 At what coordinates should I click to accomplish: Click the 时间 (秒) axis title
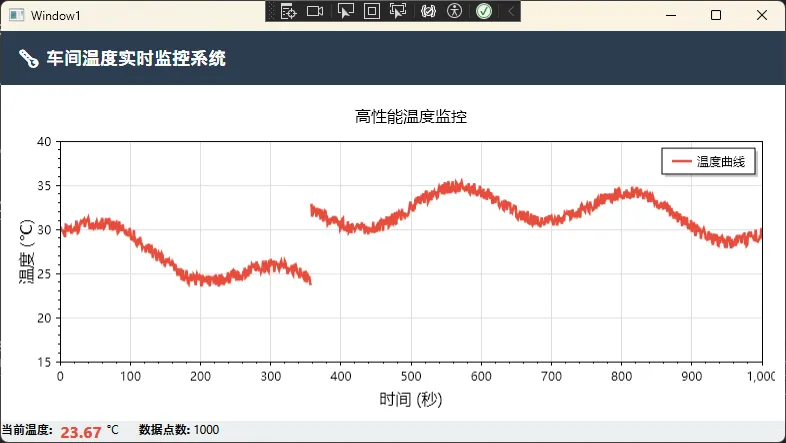tap(411, 399)
